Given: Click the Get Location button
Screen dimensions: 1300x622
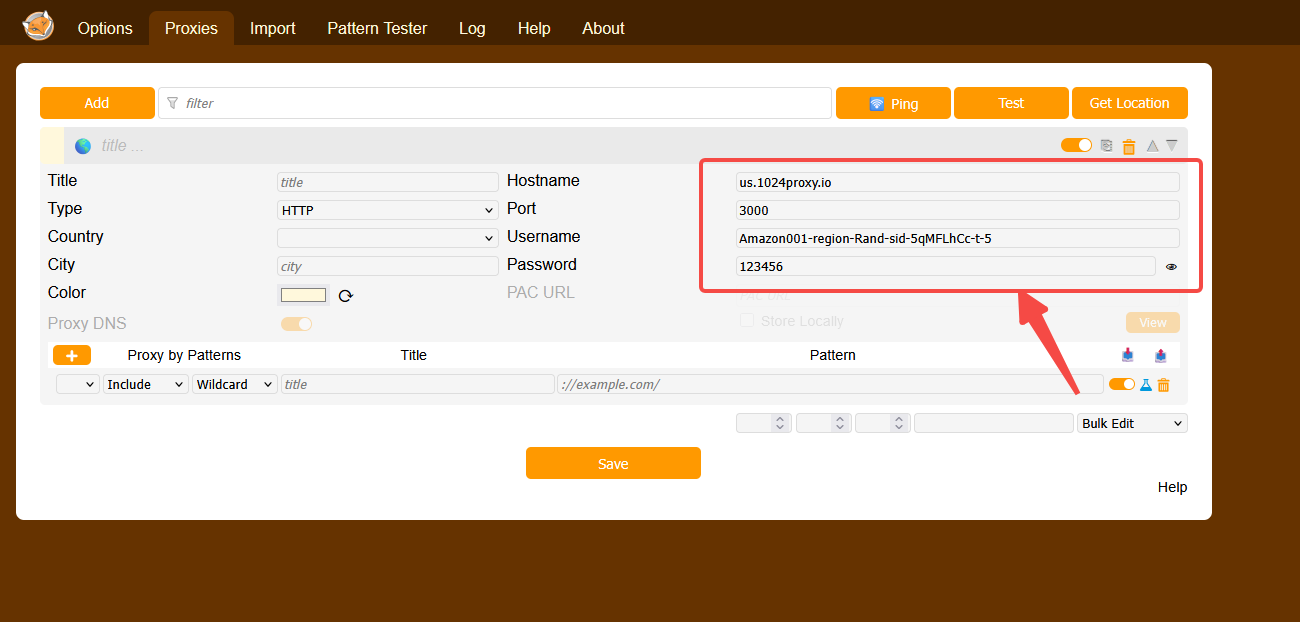Looking at the screenshot, I should point(1129,103).
